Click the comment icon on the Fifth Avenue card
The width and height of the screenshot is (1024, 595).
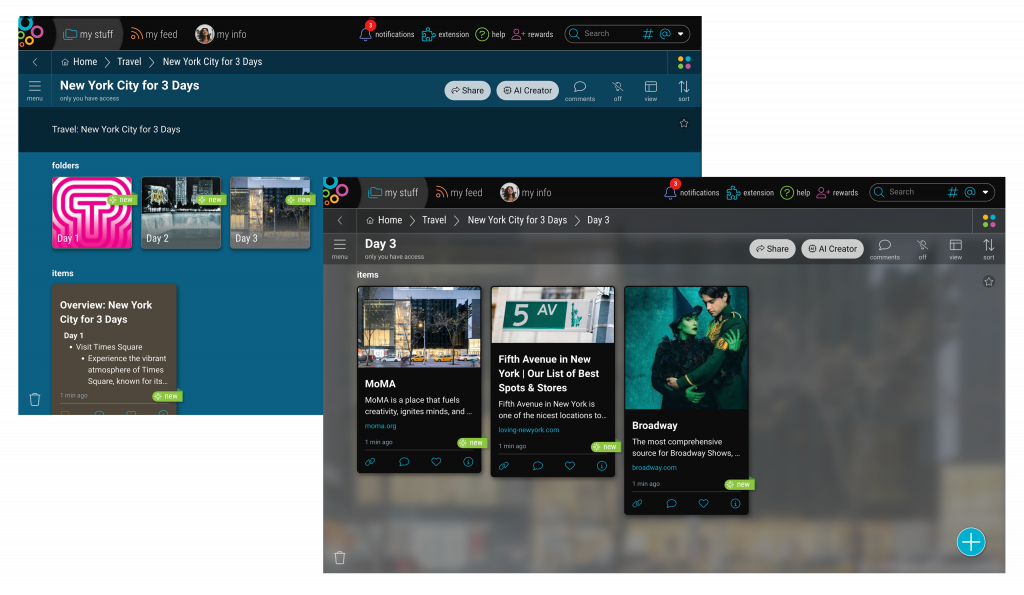coord(537,466)
